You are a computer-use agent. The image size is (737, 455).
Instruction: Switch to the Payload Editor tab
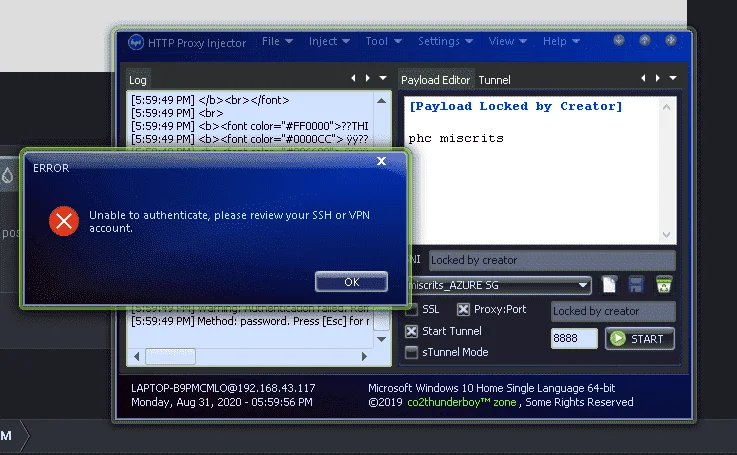coord(435,80)
